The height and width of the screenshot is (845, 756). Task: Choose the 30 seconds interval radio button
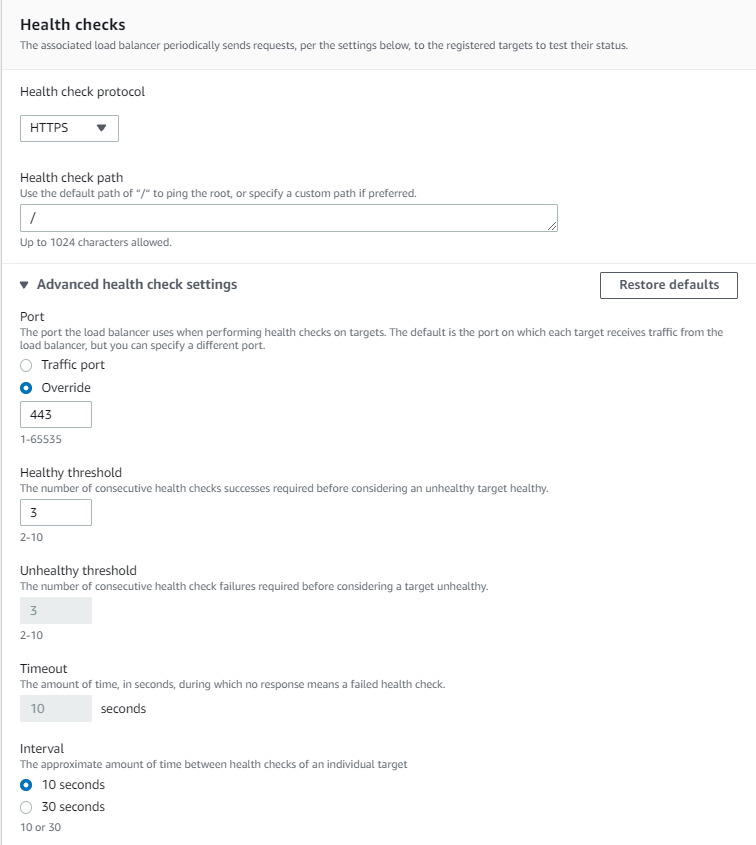(x=26, y=807)
